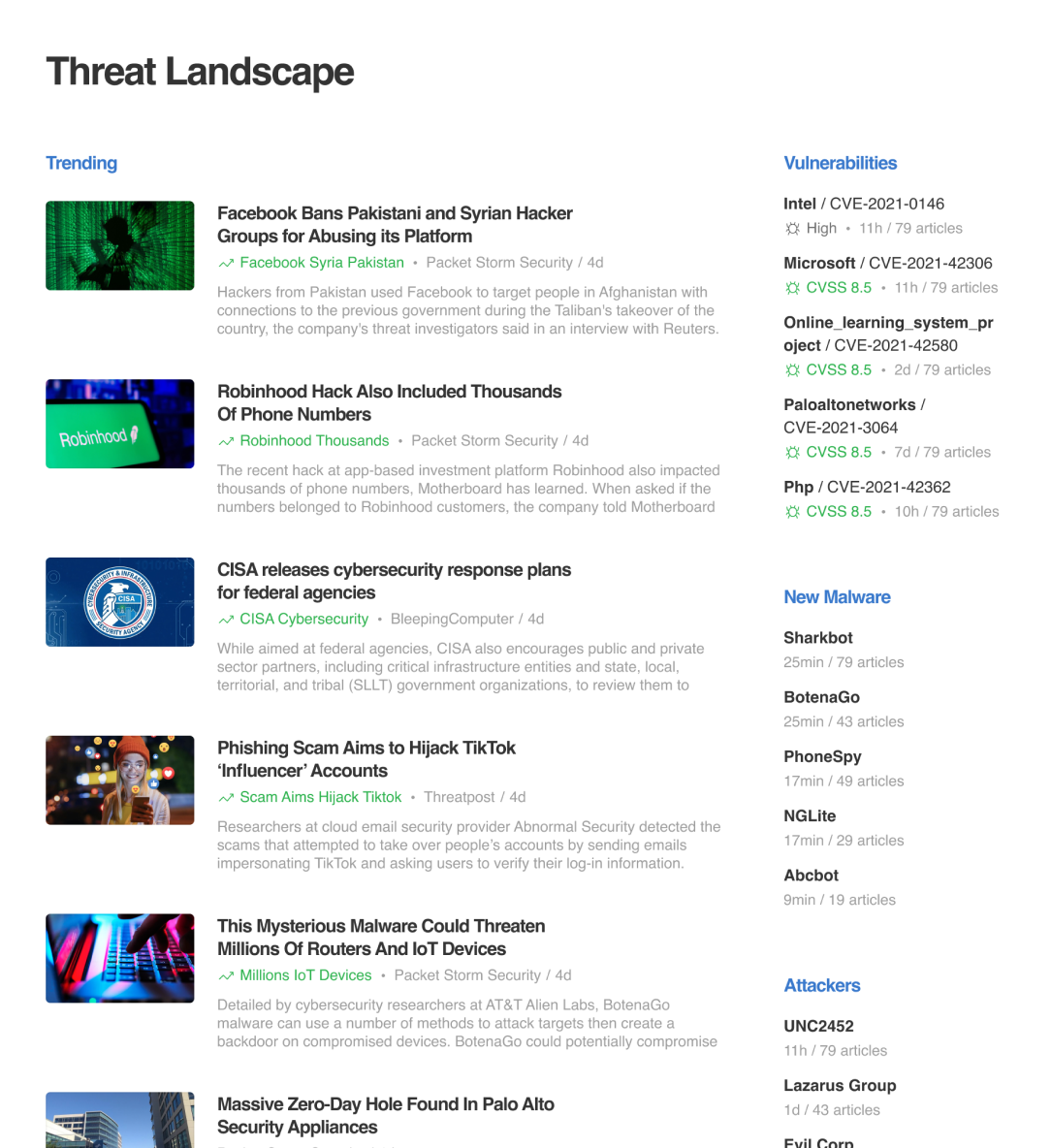Open Online_learning_system_project CVE-2021-42580 entry
Screen dimensions: 1051x1148
(888, 334)
